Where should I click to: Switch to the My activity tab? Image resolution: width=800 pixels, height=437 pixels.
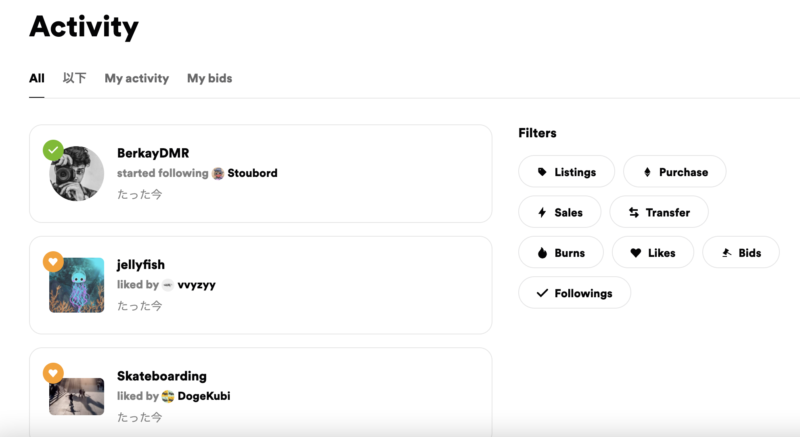[x=137, y=78]
